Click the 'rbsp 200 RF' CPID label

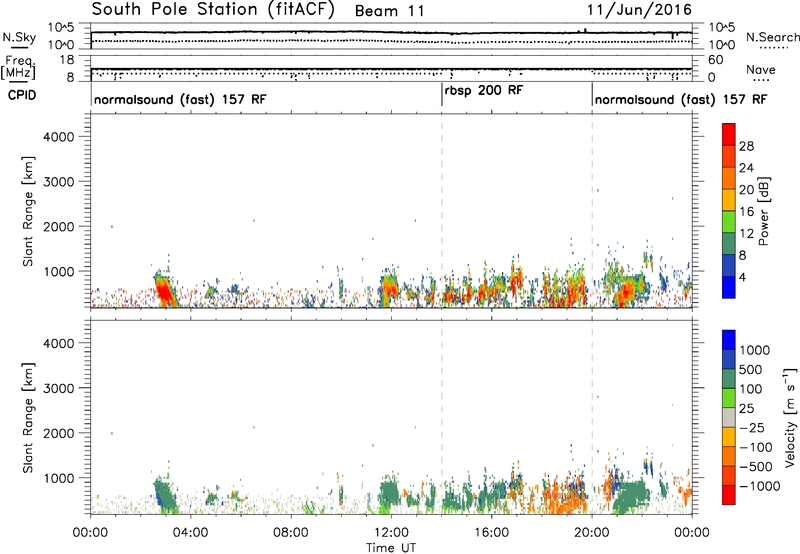[484, 91]
